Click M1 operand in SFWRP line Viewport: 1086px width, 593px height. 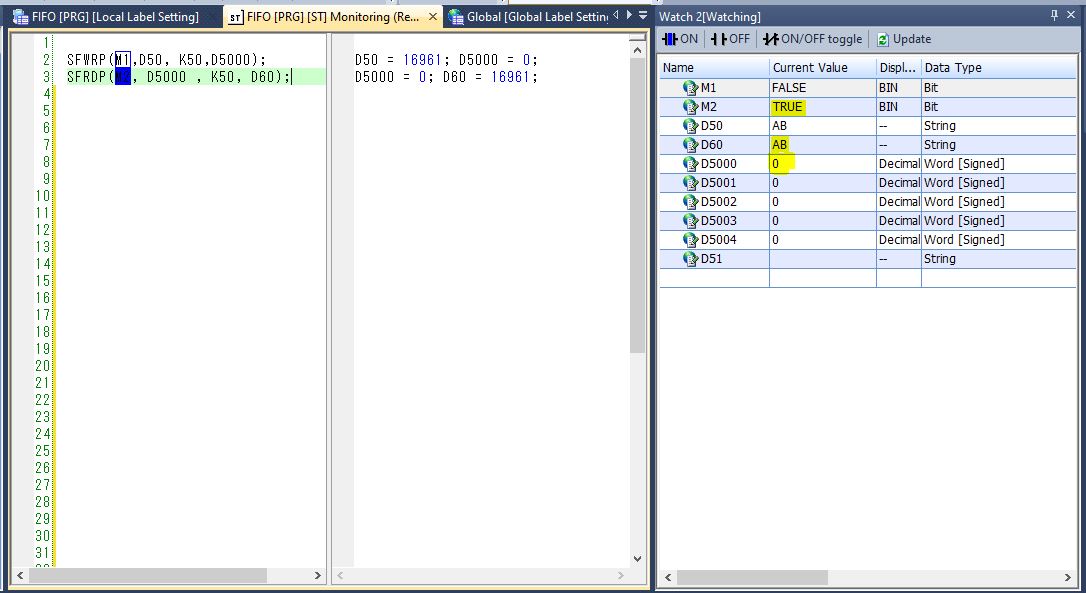pos(123,60)
